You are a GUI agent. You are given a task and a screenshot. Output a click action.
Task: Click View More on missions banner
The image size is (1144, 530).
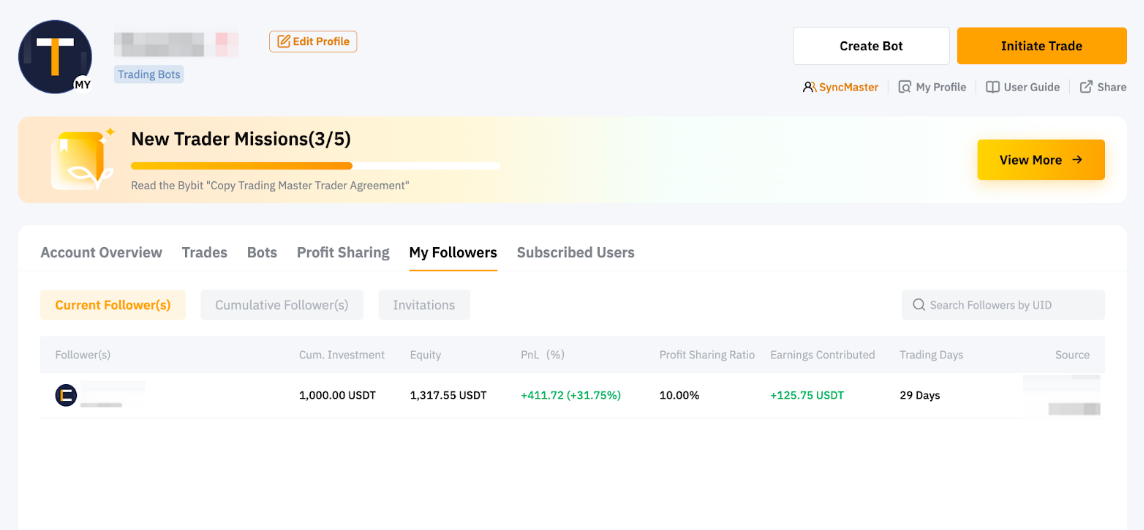click(1040, 160)
